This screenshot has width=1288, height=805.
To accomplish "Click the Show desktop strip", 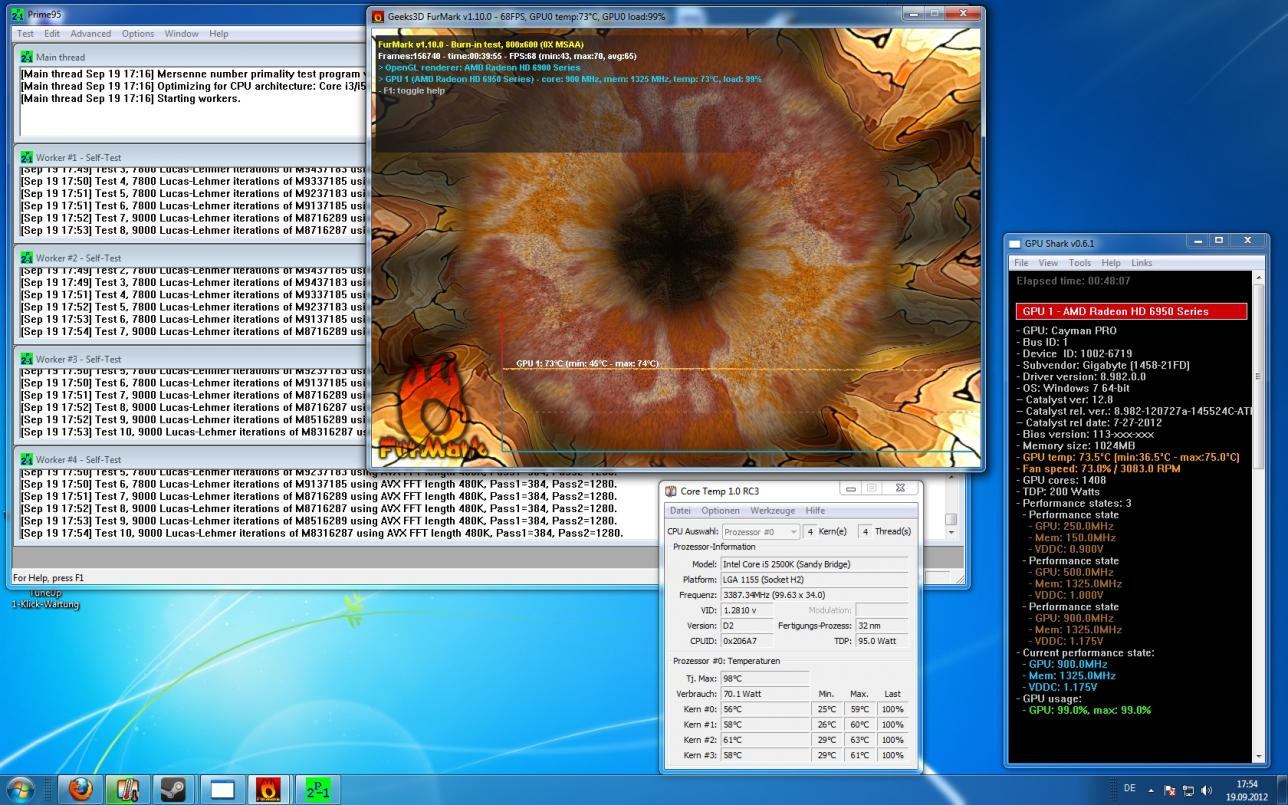I will (x=1281, y=790).
